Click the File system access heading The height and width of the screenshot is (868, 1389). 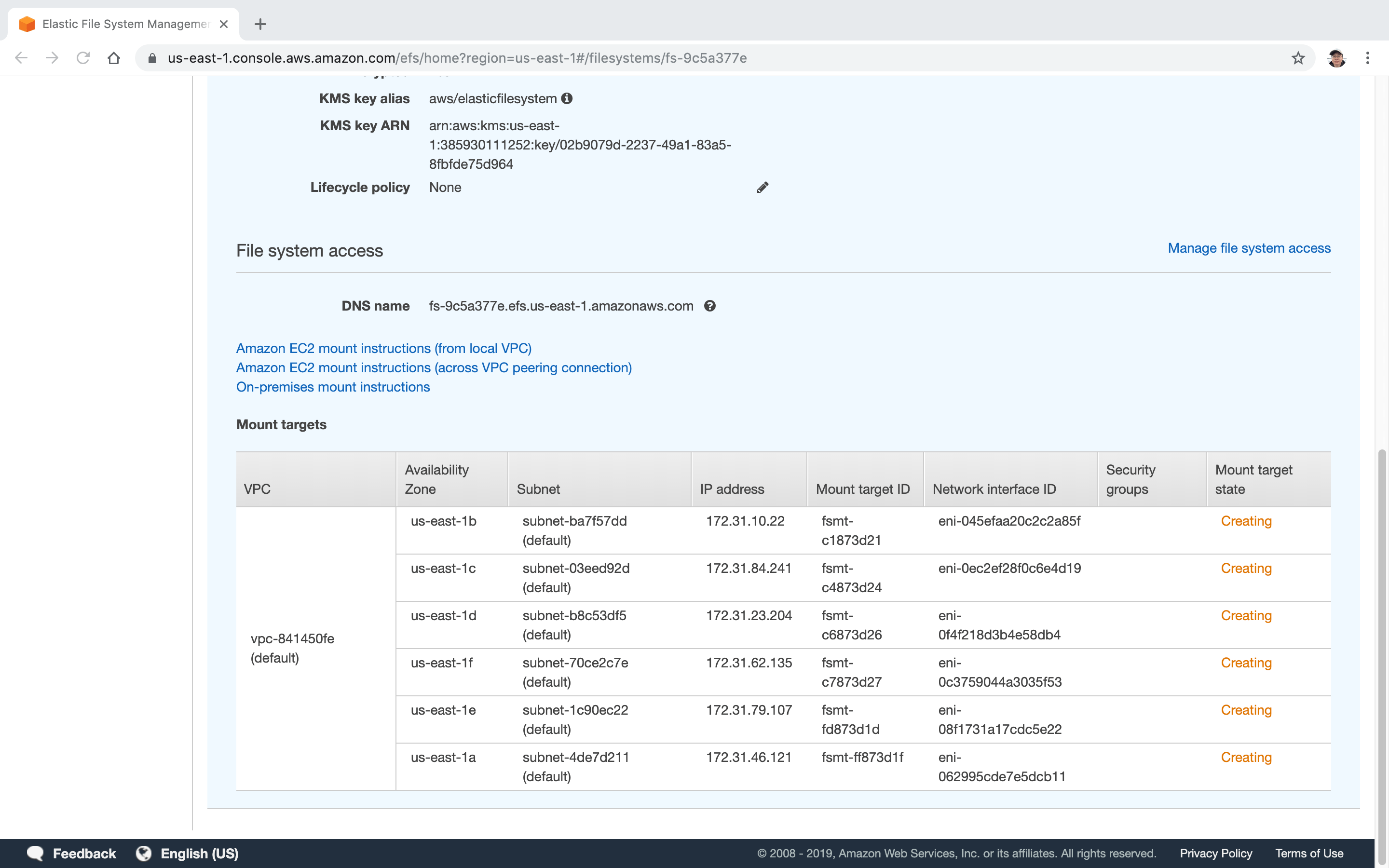[x=309, y=250]
